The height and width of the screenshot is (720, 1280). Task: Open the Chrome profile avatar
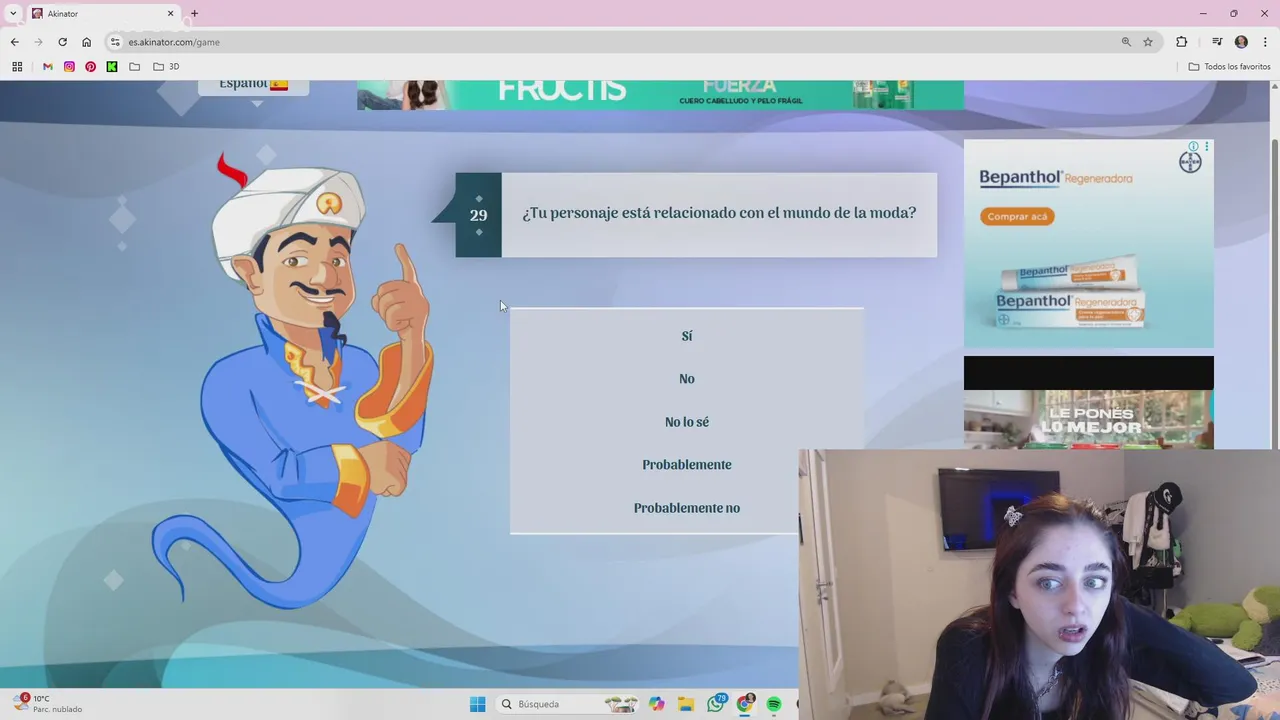[x=1241, y=42]
